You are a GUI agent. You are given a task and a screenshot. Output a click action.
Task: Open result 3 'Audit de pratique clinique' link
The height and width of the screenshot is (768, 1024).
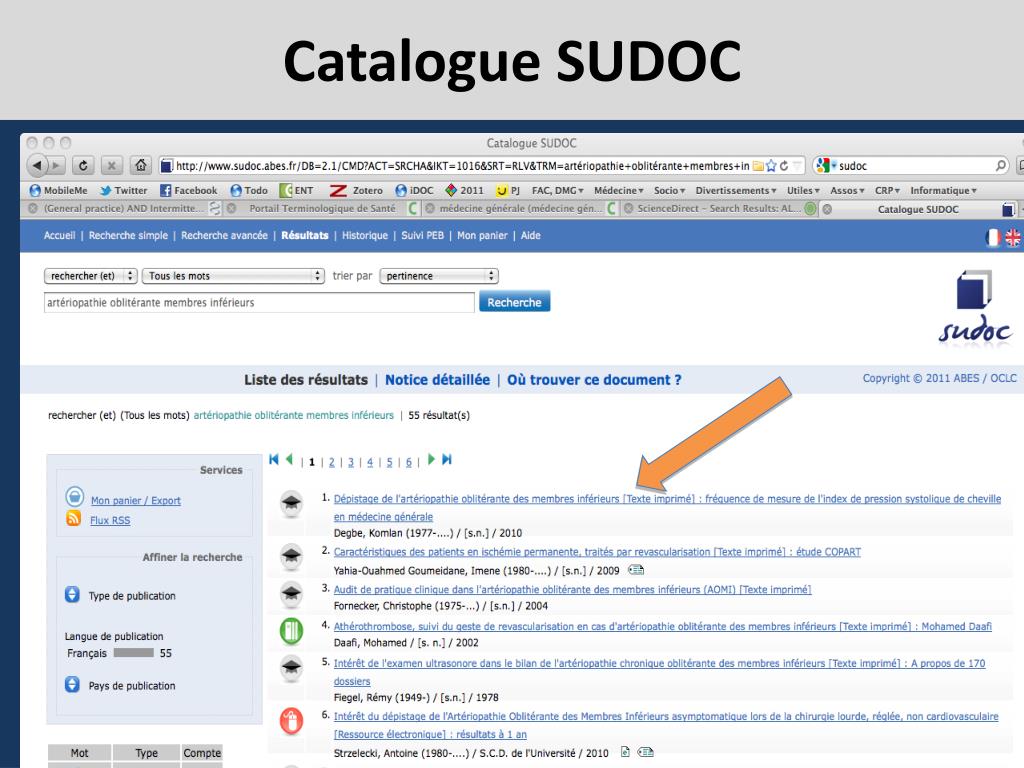(x=572, y=589)
